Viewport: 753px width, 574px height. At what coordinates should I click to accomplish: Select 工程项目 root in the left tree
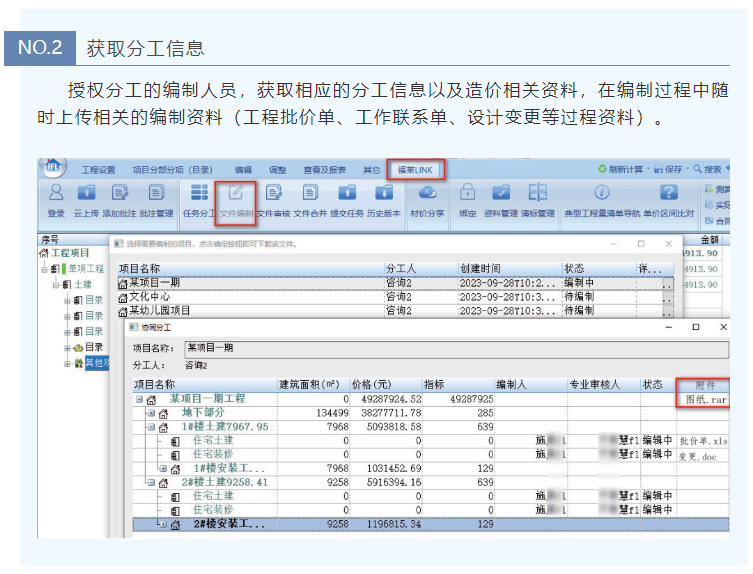coord(70,253)
